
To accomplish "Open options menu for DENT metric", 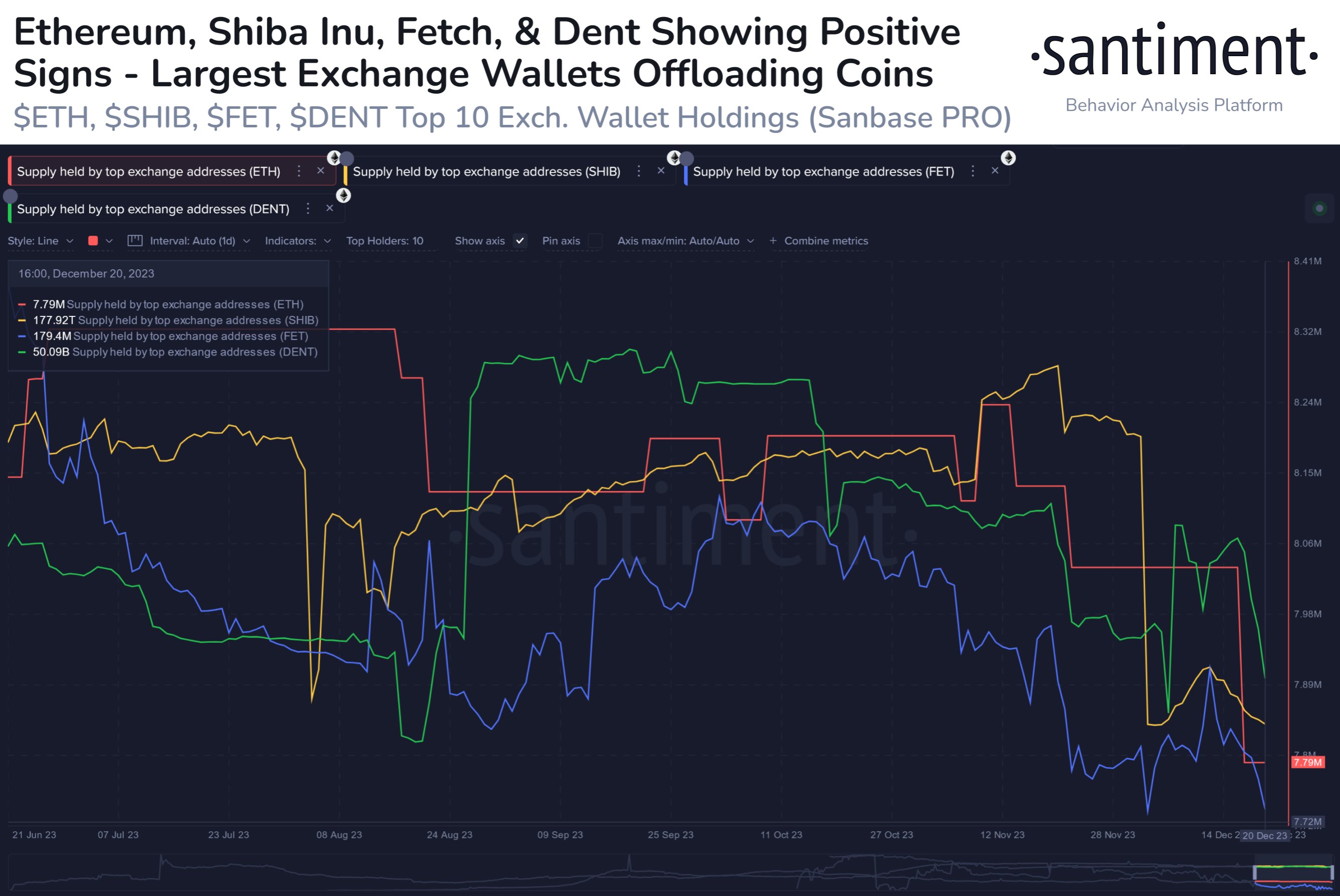I will pyautogui.click(x=308, y=209).
